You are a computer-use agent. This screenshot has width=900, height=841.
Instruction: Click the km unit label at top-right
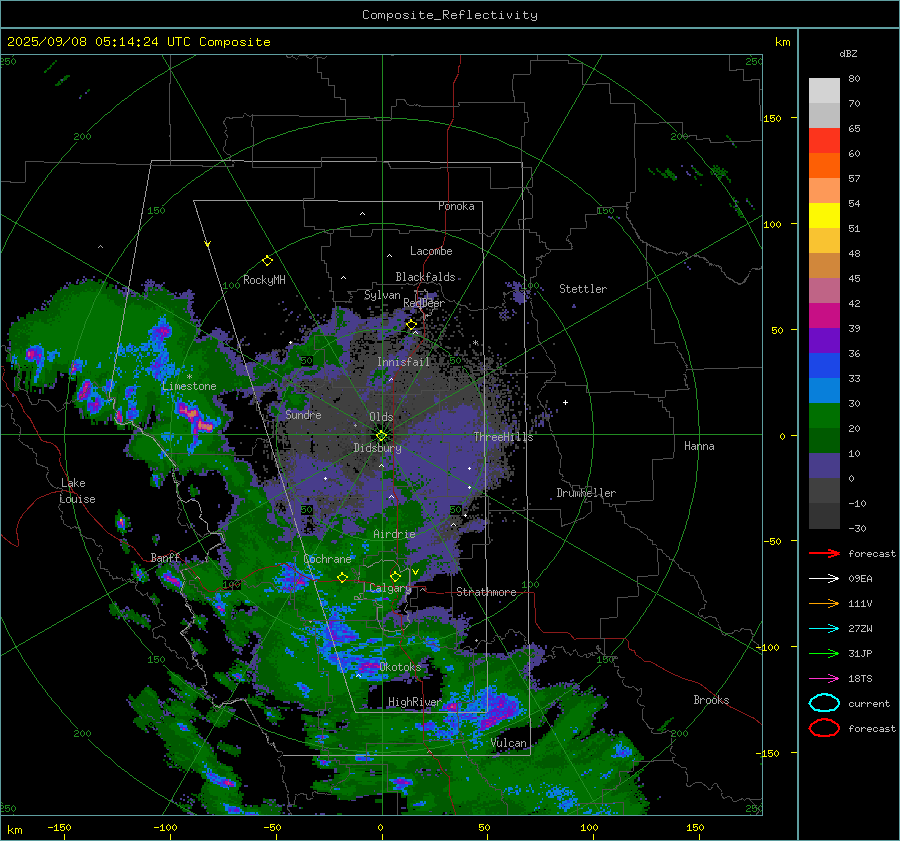[x=782, y=42]
